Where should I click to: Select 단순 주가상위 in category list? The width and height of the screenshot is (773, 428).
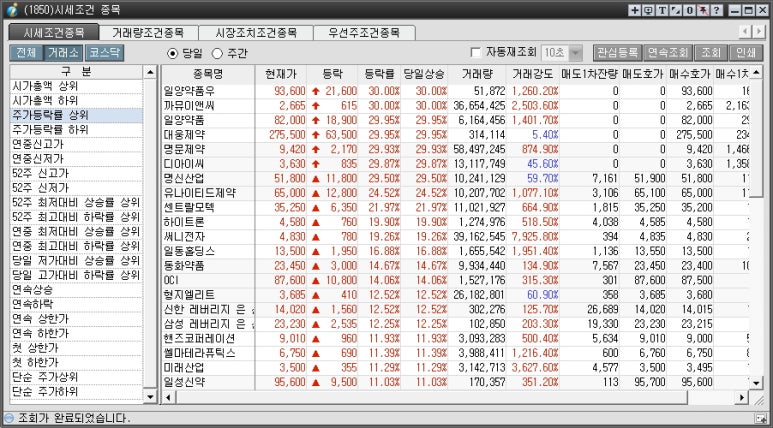coord(76,377)
